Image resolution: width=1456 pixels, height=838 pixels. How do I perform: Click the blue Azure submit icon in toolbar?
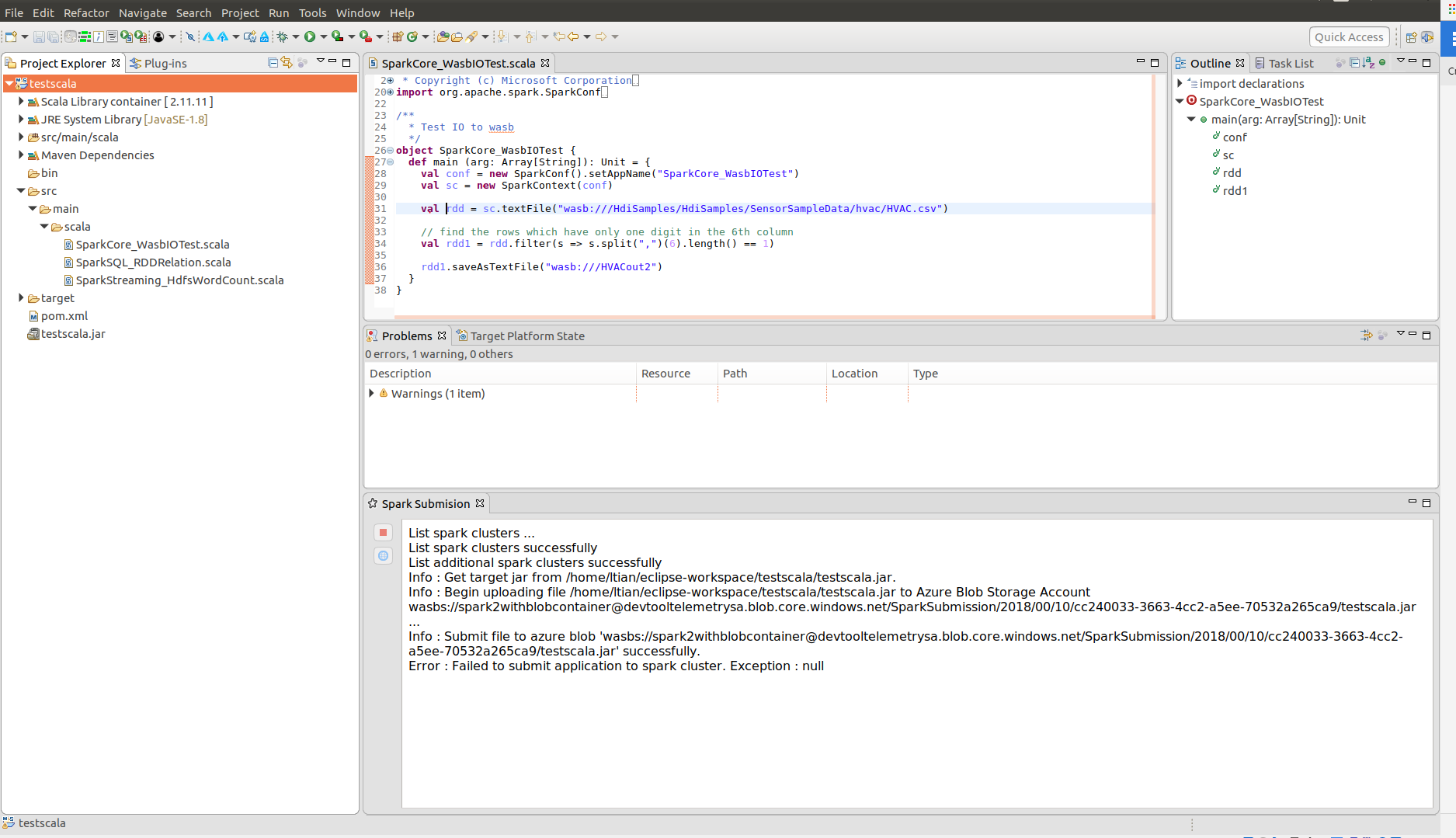coord(221,37)
